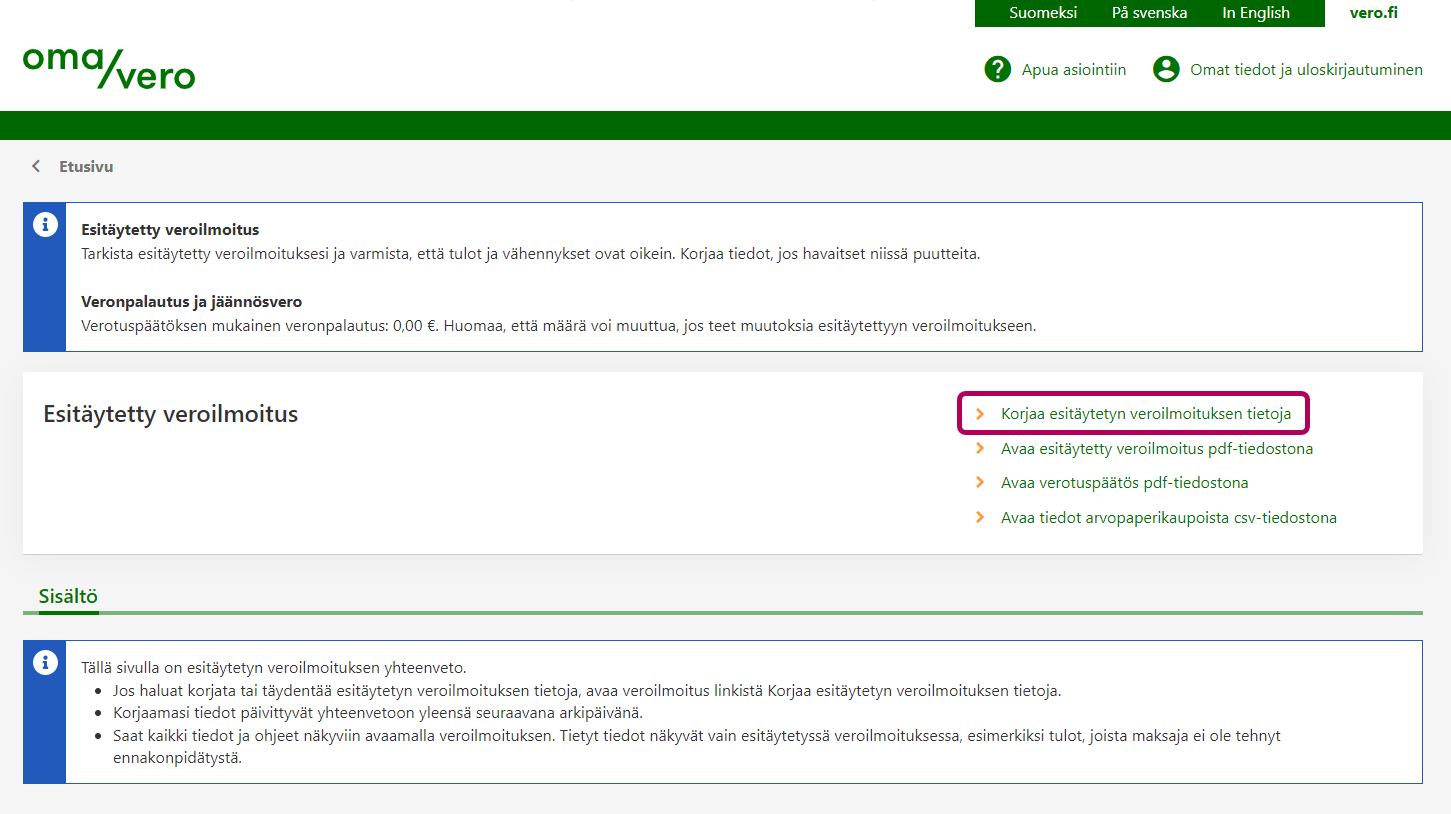Screen dimensions: 1451x814
Task: Click the question mark help icon
Action: (997, 69)
